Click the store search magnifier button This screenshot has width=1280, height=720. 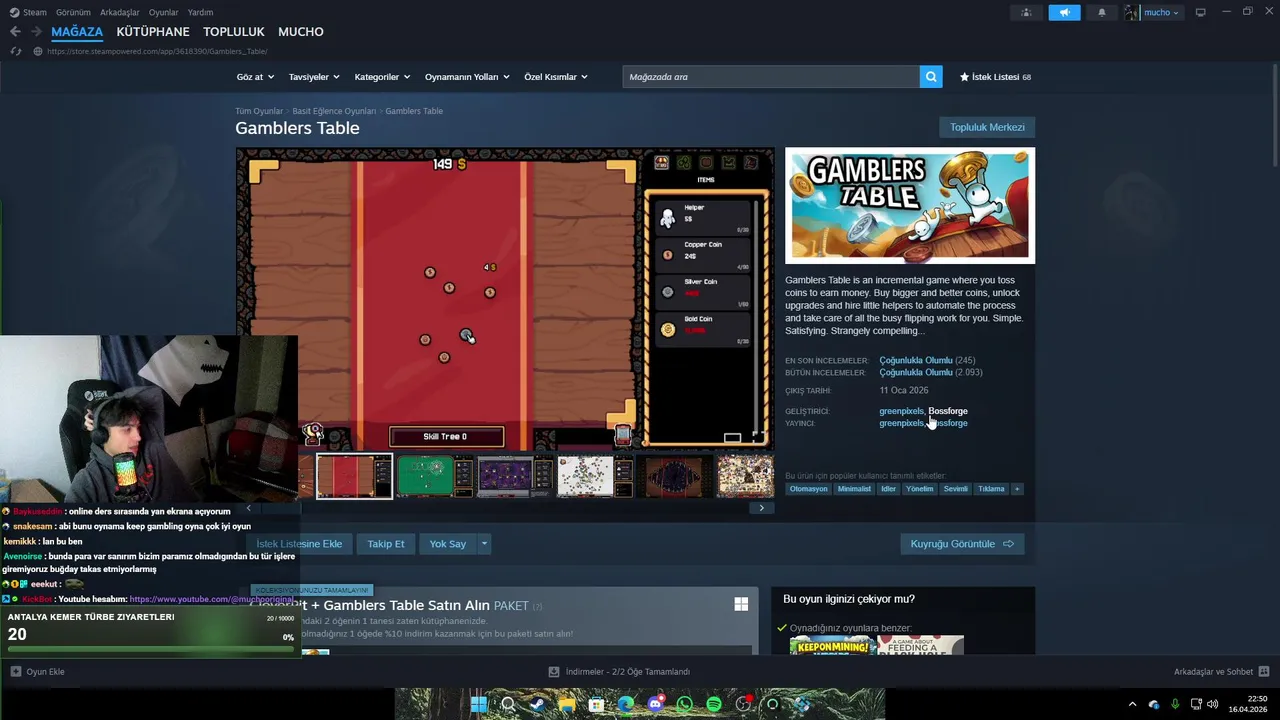931,77
